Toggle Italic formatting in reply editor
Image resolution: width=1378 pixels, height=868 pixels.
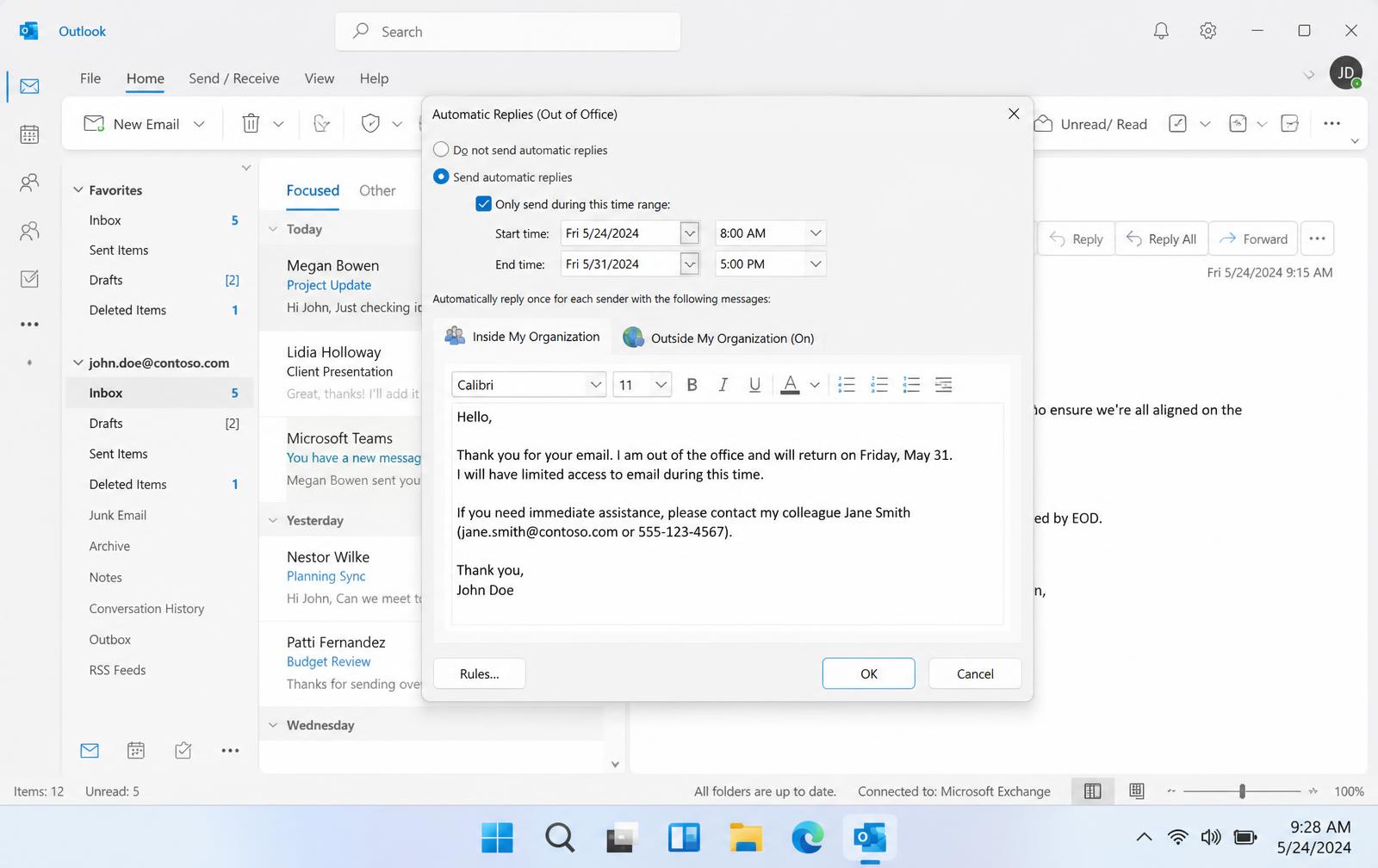tap(723, 385)
